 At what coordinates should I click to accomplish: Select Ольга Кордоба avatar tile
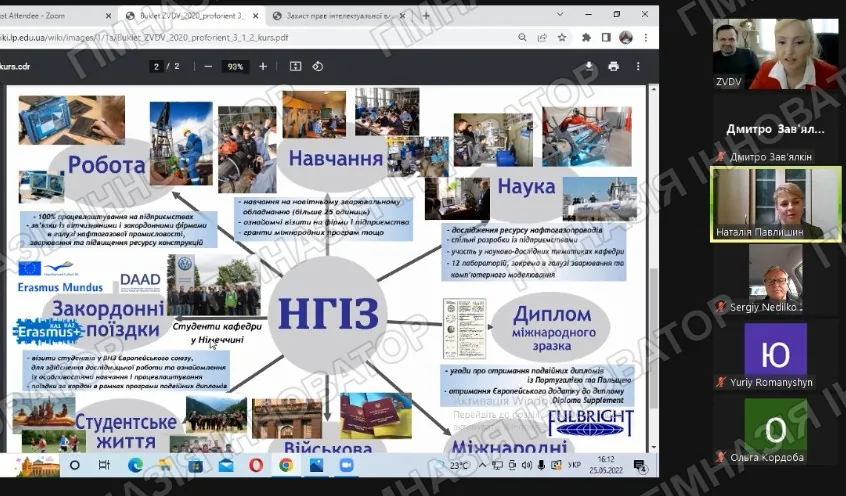pyautogui.click(x=775, y=430)
